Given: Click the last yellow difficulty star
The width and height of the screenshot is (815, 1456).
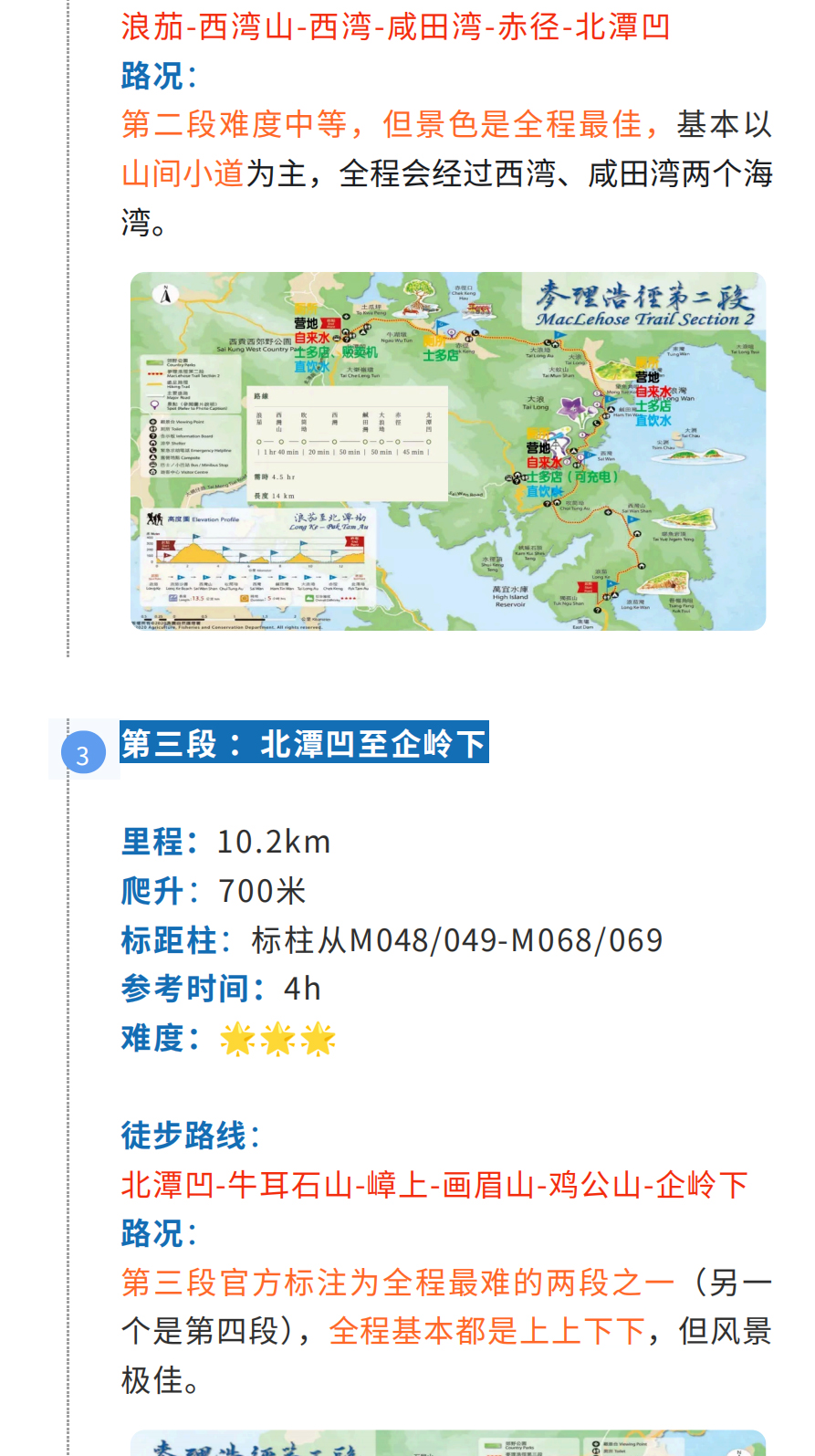Looking at the screenshot, I should (318, 1039).
